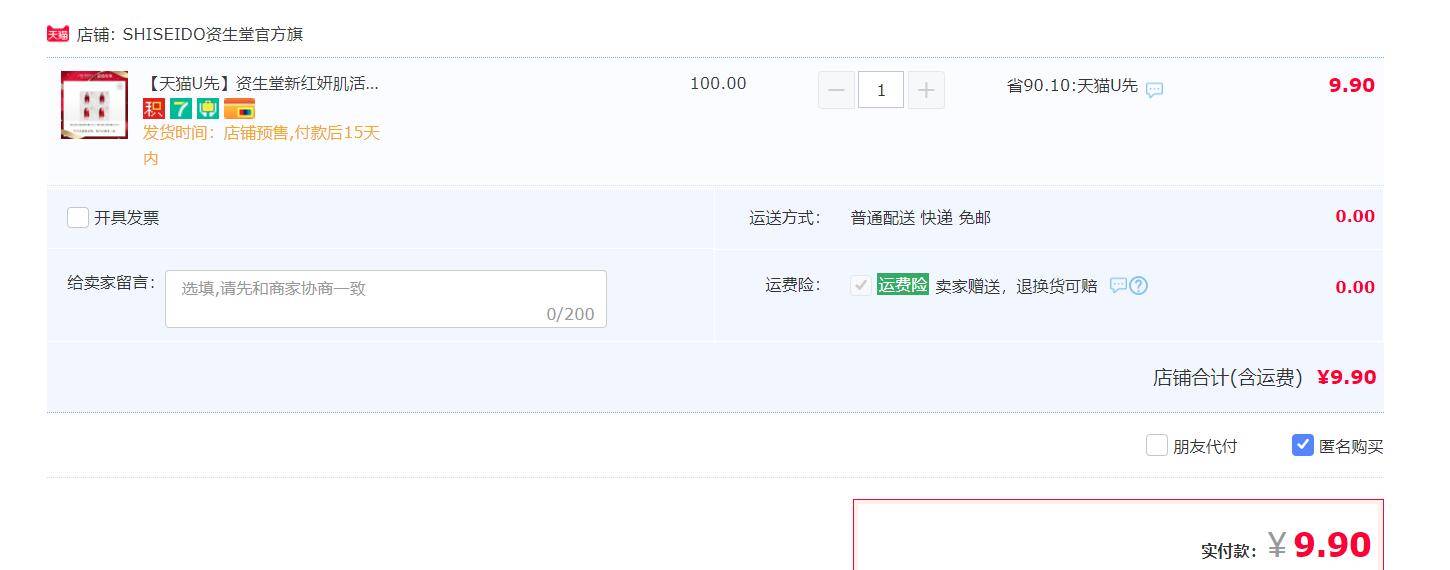
Task: Click the 100.00 unit price
Action: coord(718,84)
